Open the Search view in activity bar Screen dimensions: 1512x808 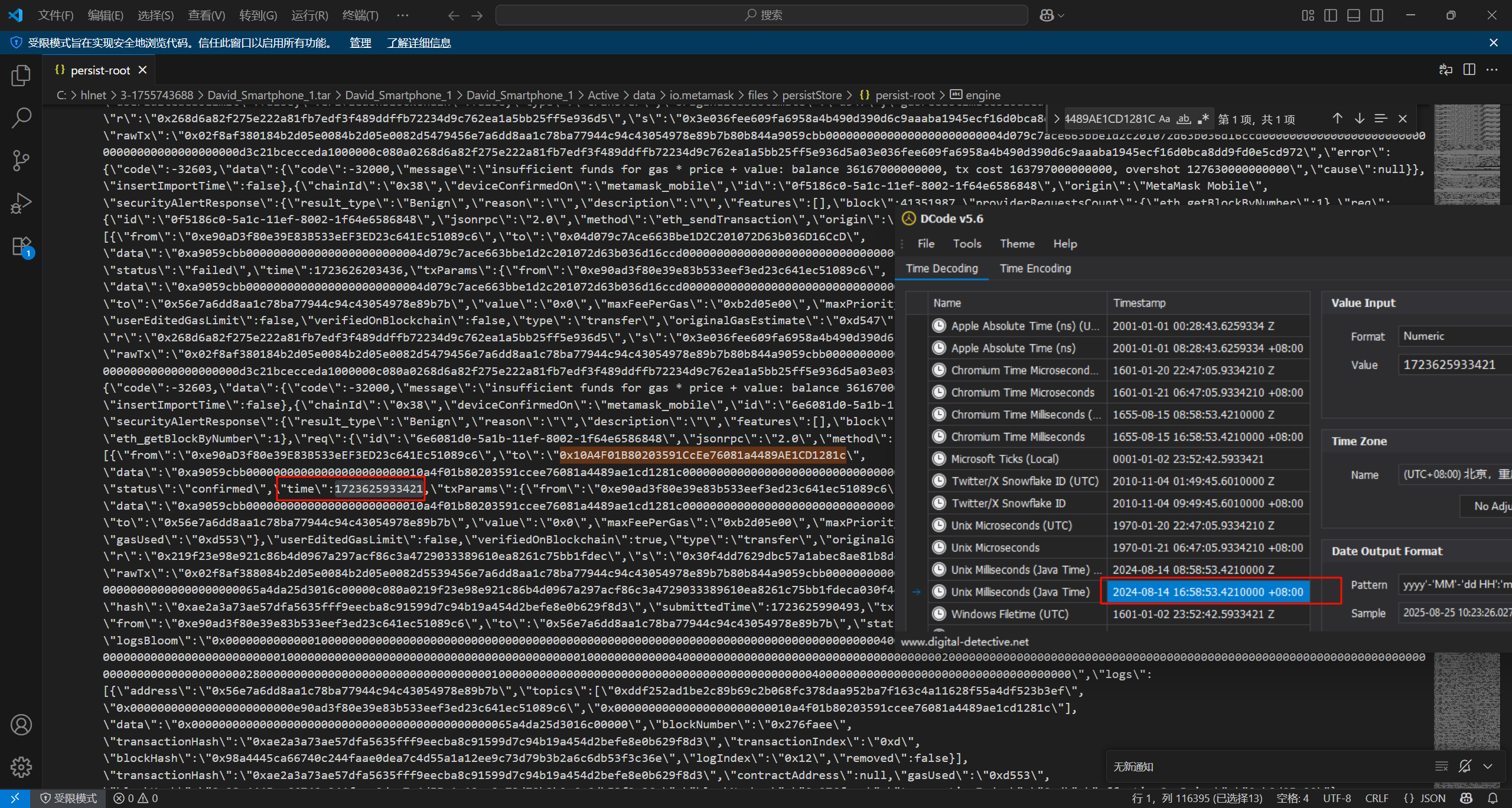coord(21,118)
